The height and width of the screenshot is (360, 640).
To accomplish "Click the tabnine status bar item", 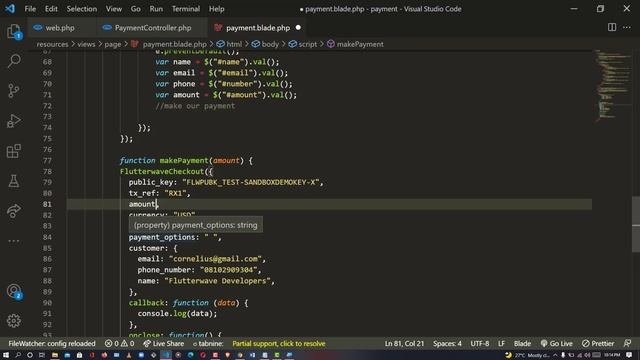I will click(208, 344).
